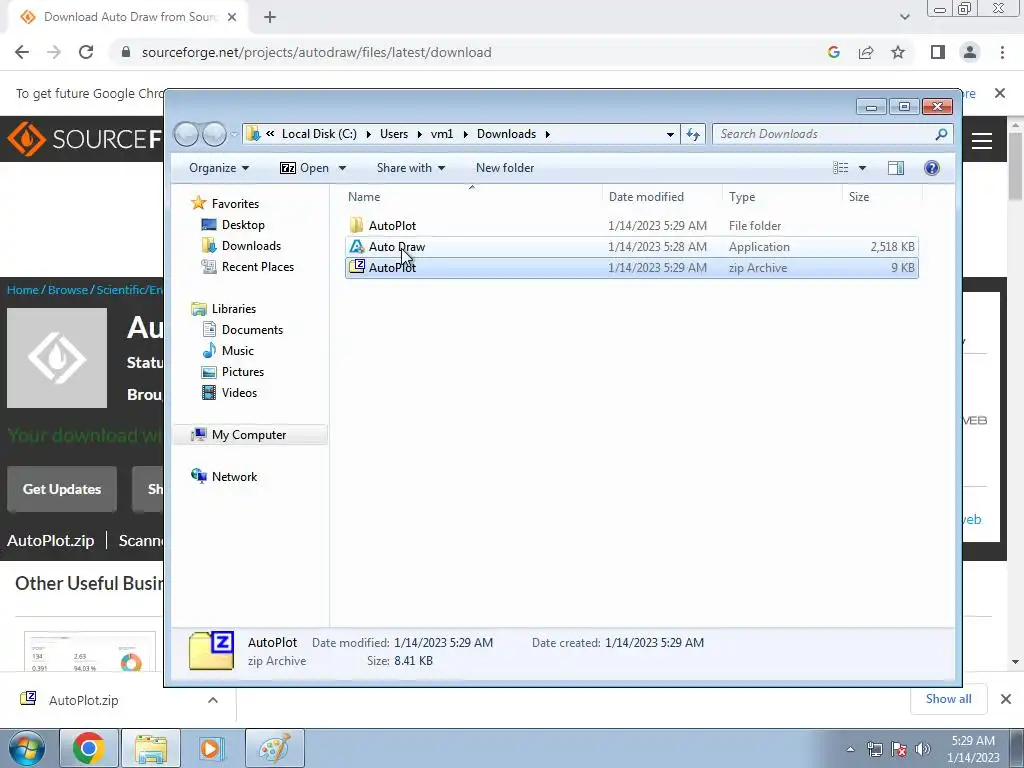The width and height of the screenshot is (1024, 768).
Task: Open Chrome side panel icon
Action: click(938, 52)
